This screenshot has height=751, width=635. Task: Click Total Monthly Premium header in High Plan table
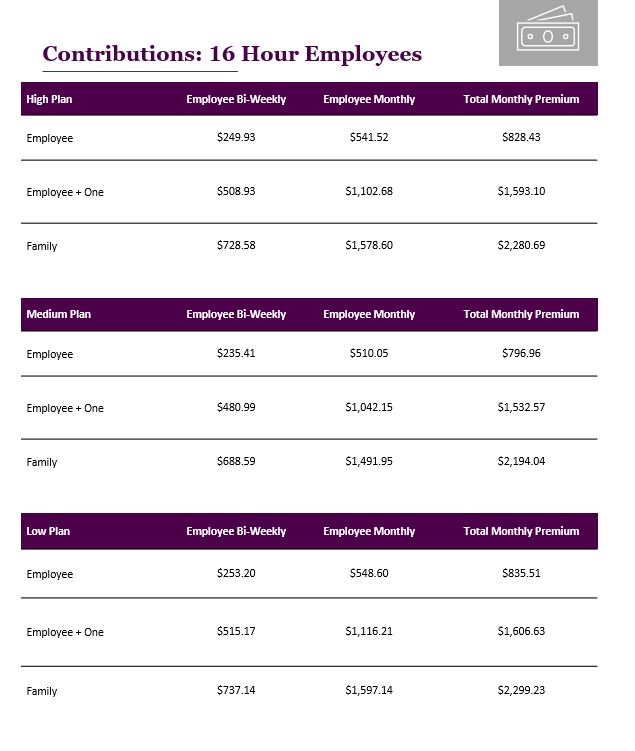pyautogui.click(x=521, y=99)
